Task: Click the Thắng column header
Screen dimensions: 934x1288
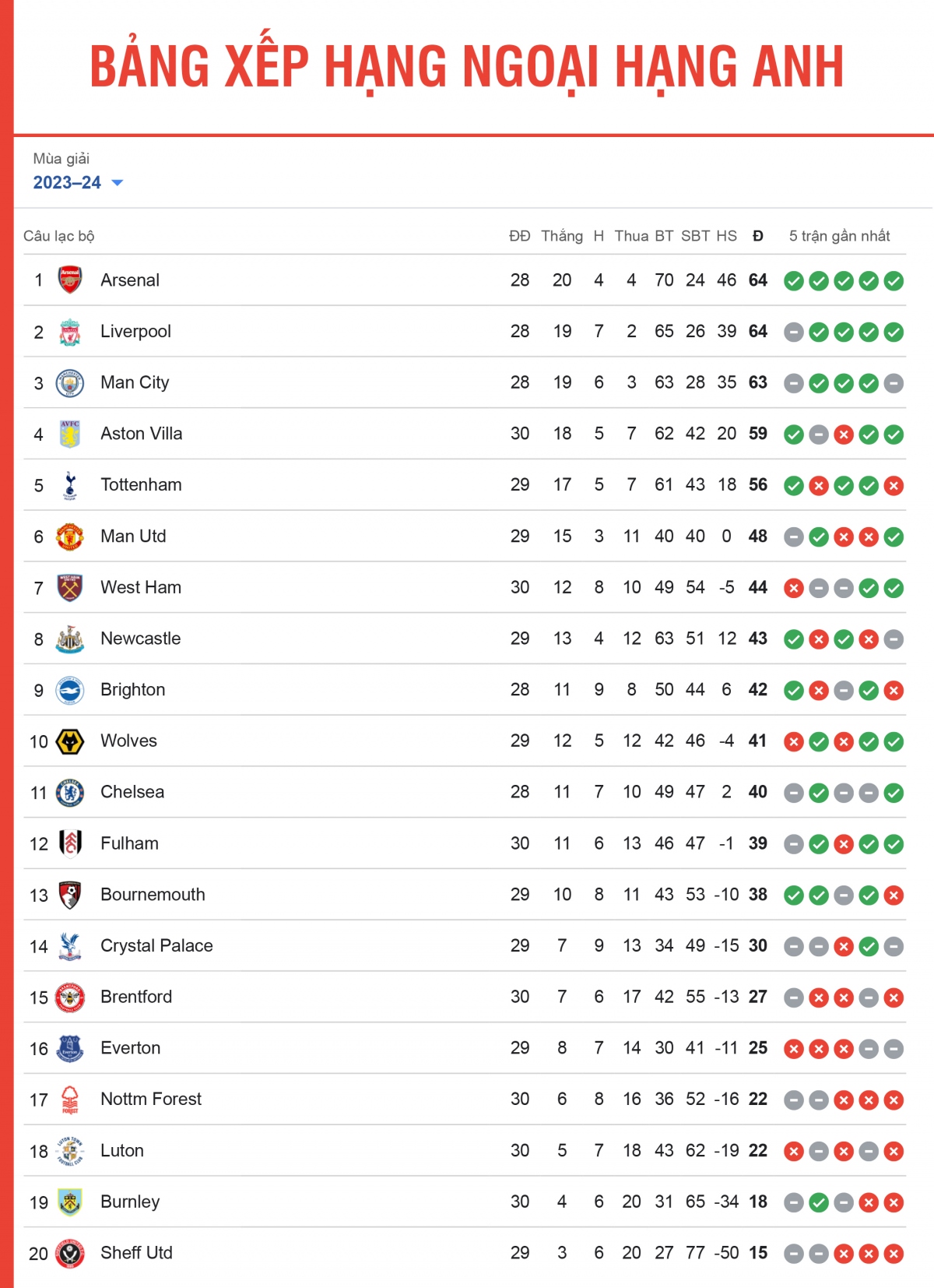Action: click(x=562, y=236)
